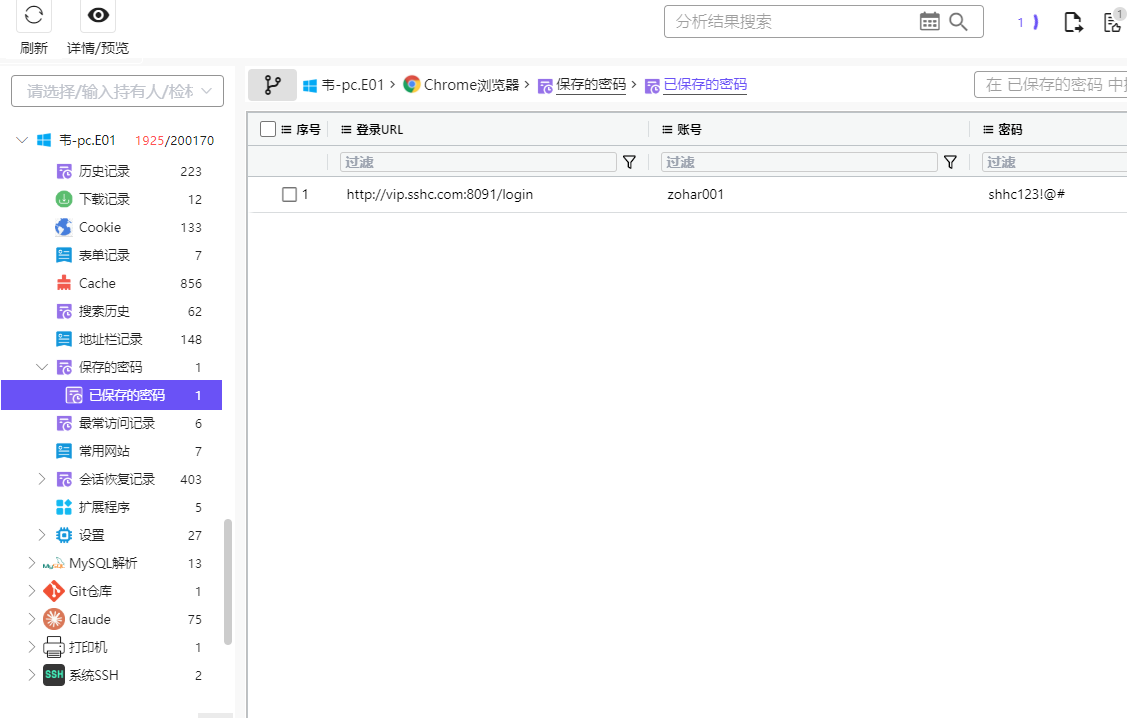The width and height of the screenshot is (1127, 718).
Task: Click the 设置 gear icon
Action: [x=64, y=535]
